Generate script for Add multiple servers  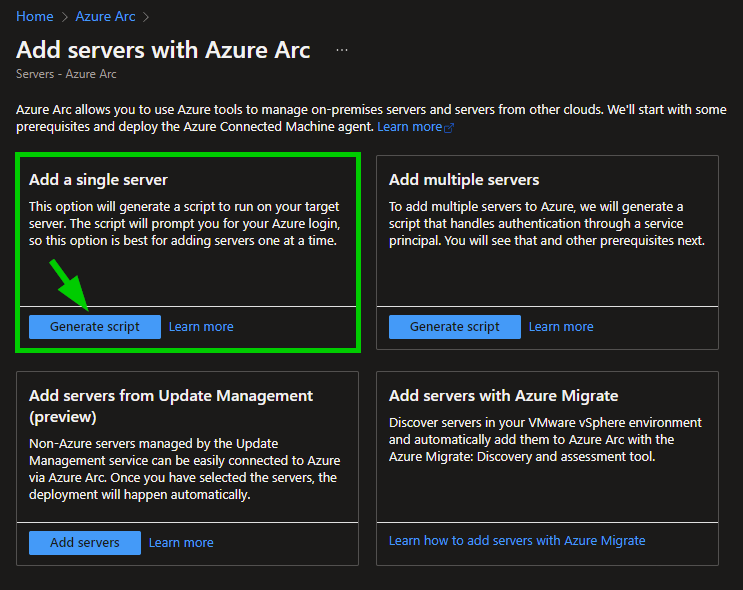point(454,327)
